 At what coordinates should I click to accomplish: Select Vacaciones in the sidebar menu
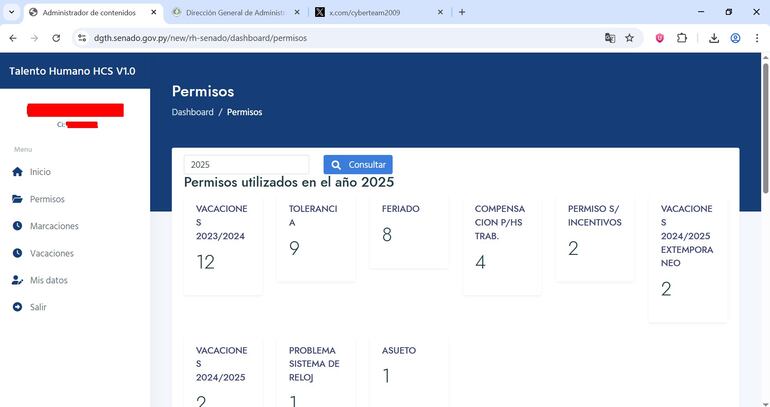coord(51,253)
